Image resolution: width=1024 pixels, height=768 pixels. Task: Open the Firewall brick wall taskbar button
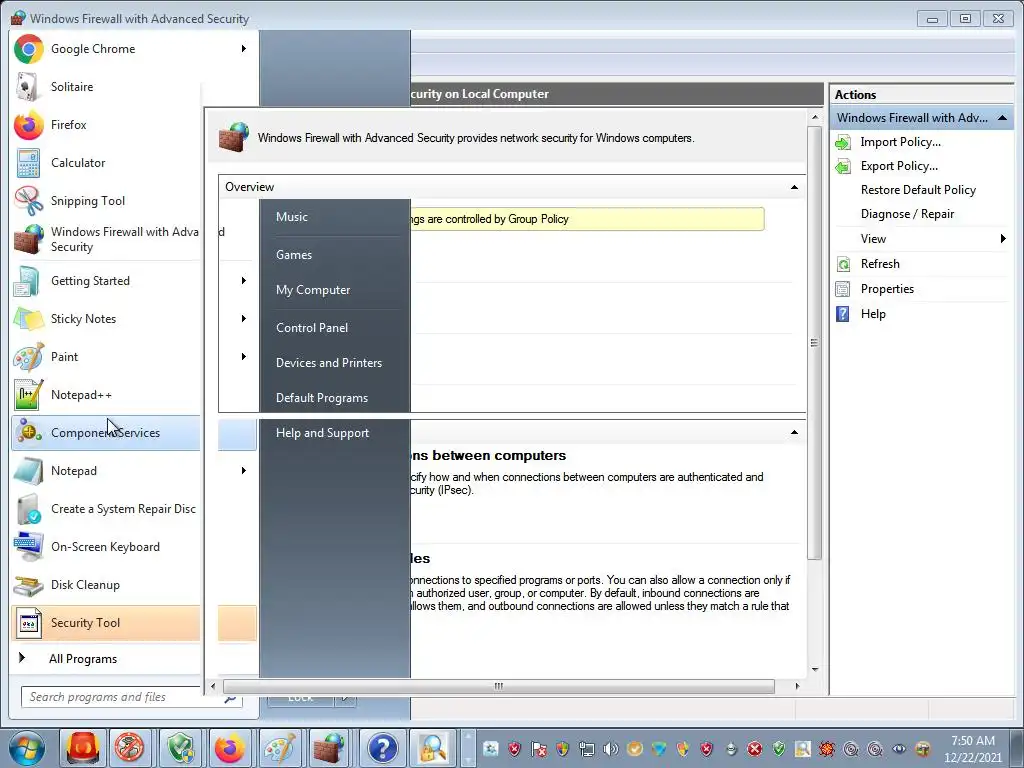click(x=329, y=748)
